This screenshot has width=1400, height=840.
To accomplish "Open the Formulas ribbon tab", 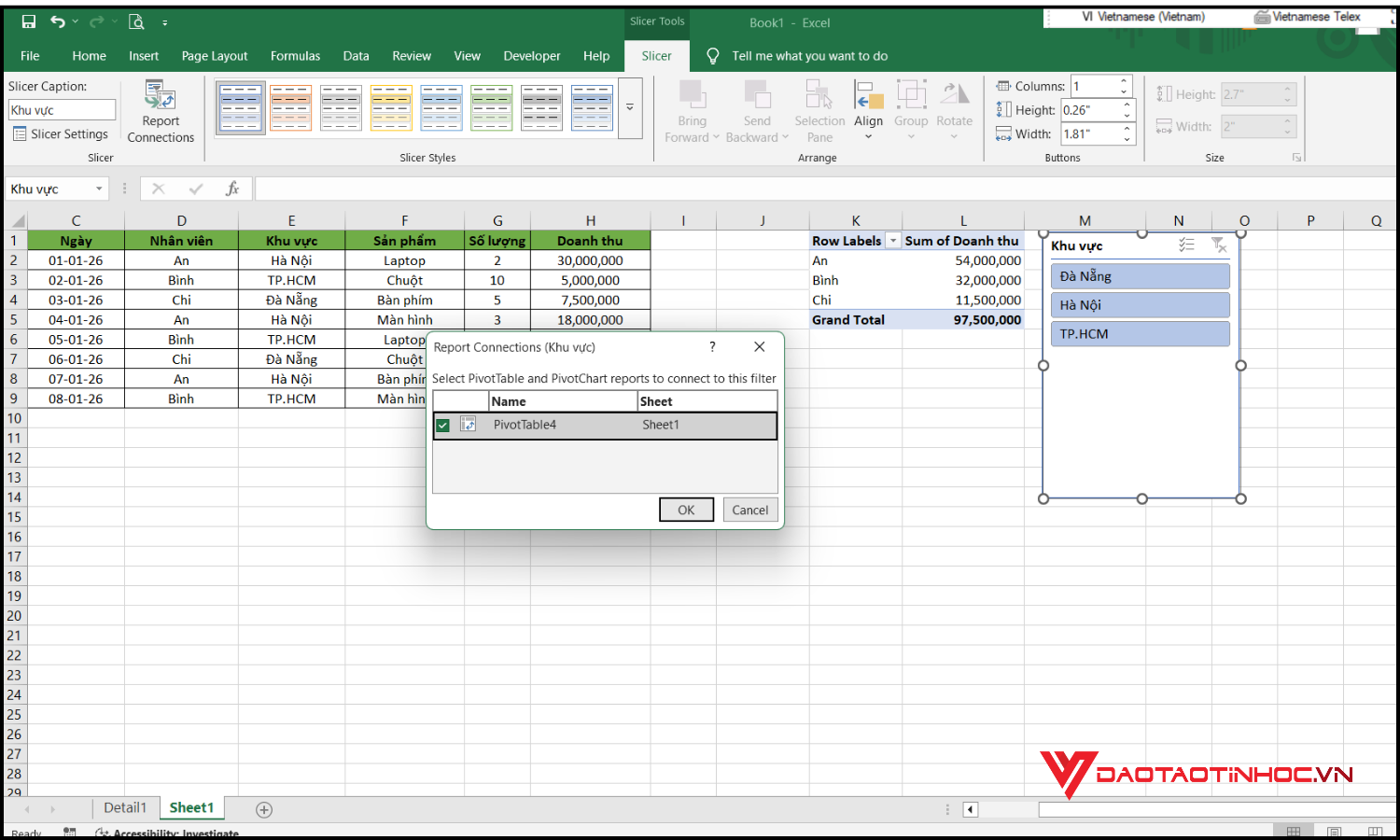I will (295, 56).
